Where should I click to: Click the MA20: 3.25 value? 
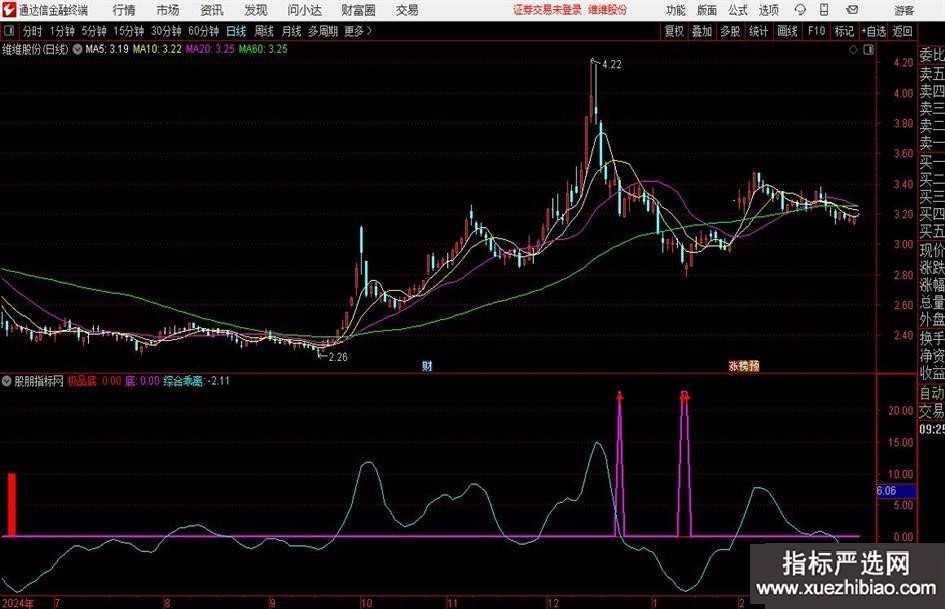(210, 49)
